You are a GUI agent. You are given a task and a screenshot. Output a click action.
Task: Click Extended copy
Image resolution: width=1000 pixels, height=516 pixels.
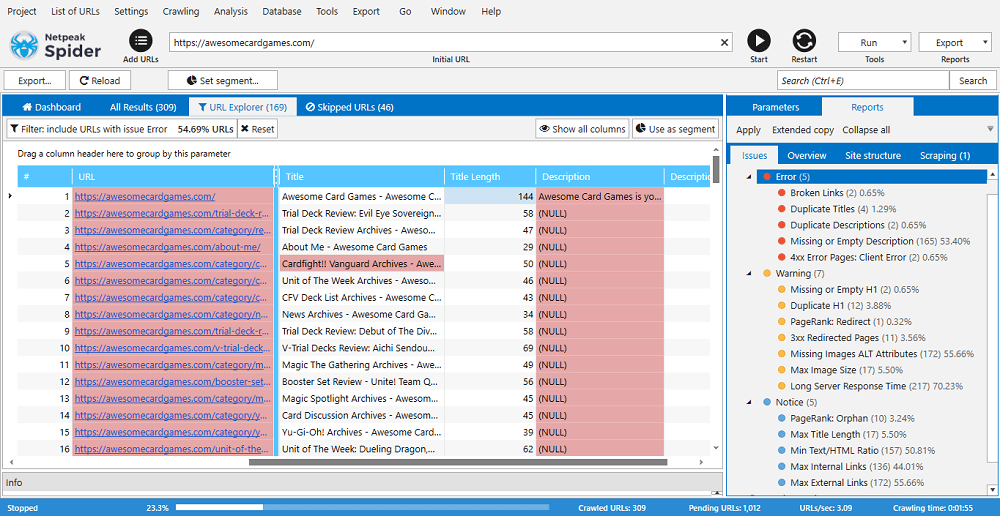coord(803,129)
